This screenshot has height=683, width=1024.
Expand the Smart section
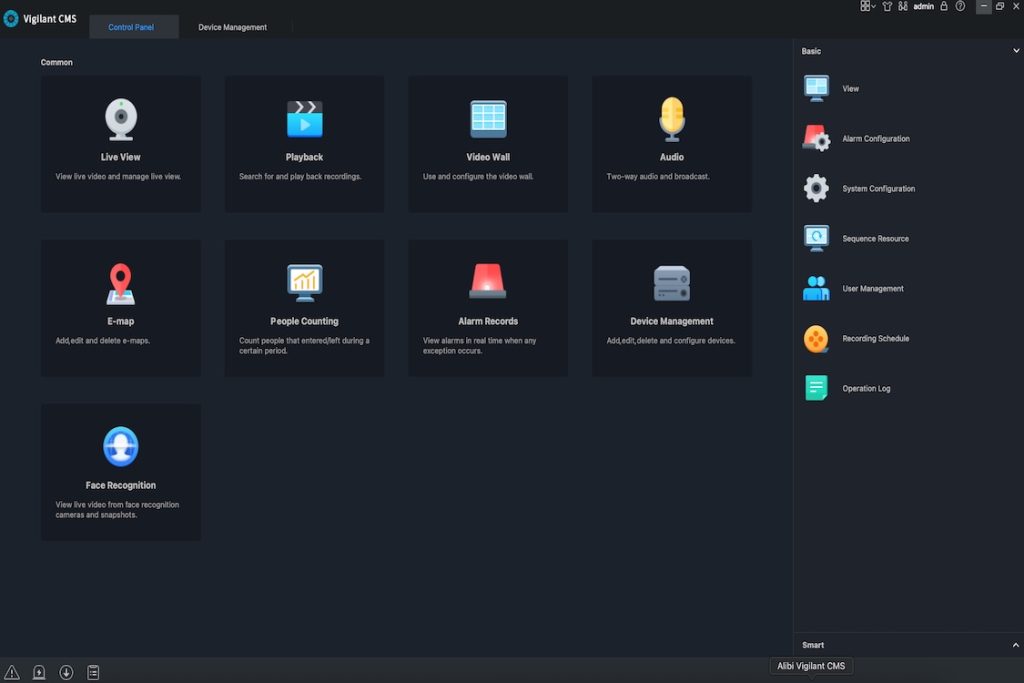coord(1016,645)
